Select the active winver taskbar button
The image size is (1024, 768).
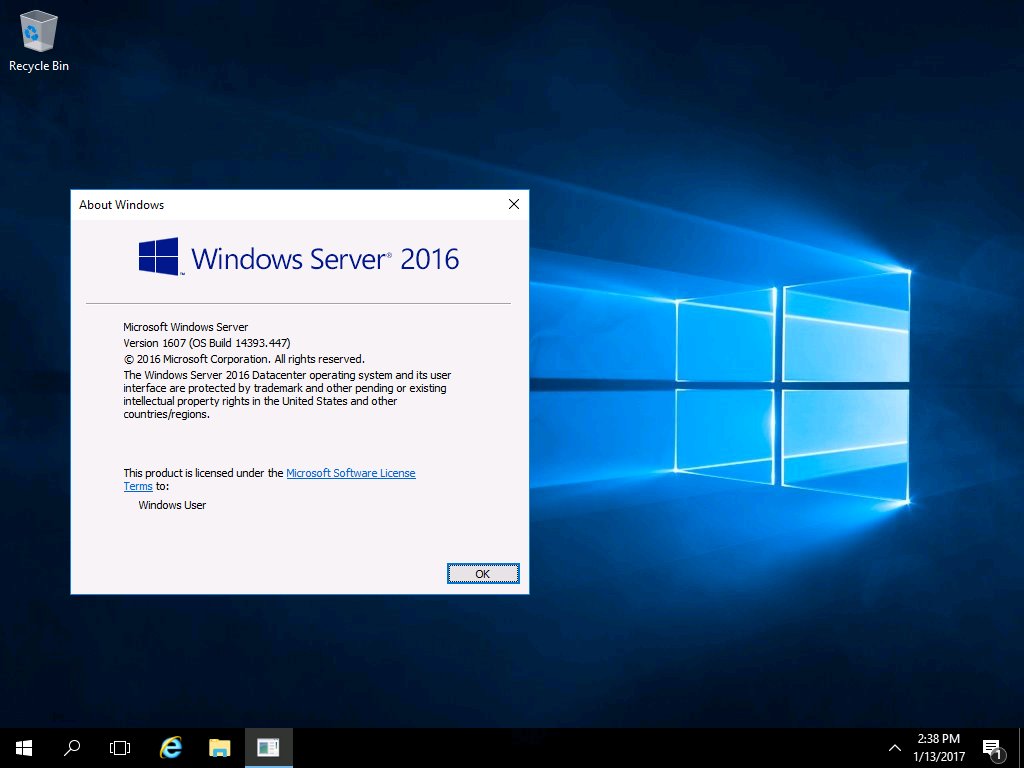pos(268,748)
